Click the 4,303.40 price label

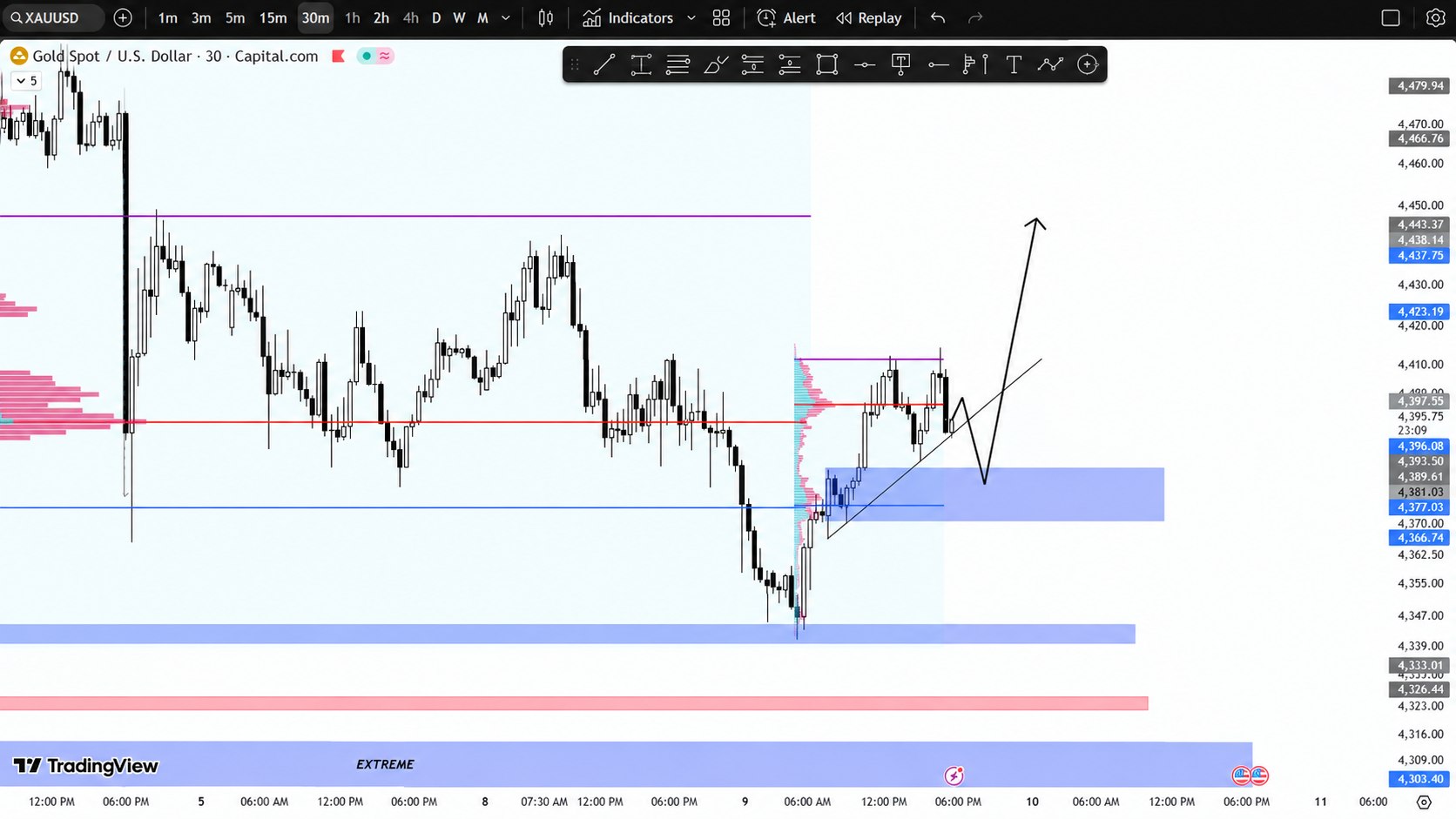point(1420,779)
